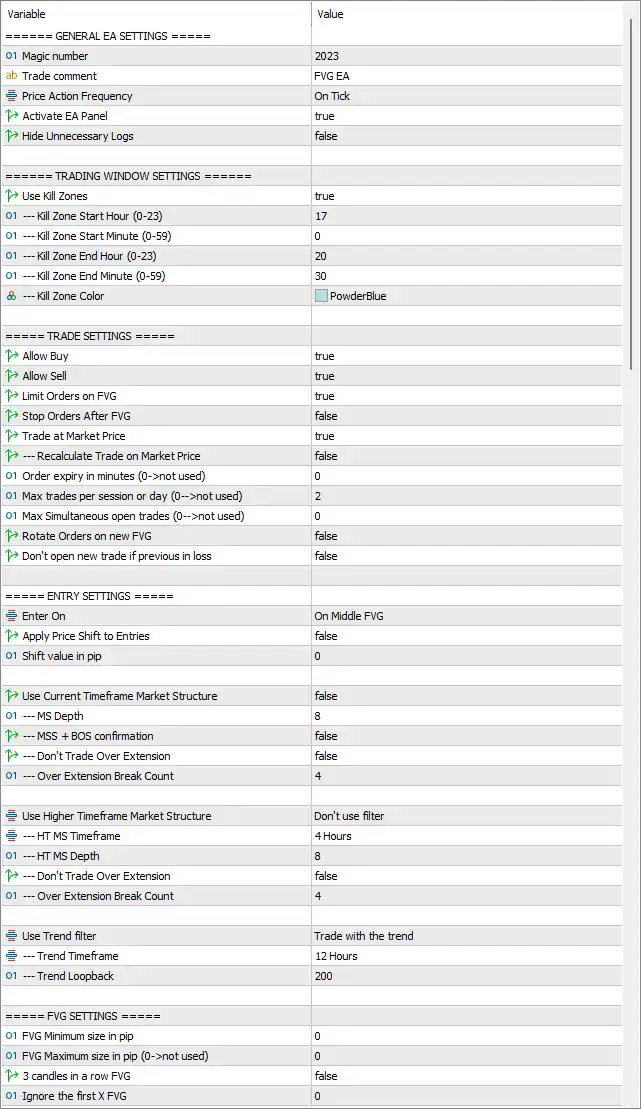Select the Kill Zone Start Minute (0-59) label
The height and width of the screenshot is (1109, 641).
tap(97, 236)
